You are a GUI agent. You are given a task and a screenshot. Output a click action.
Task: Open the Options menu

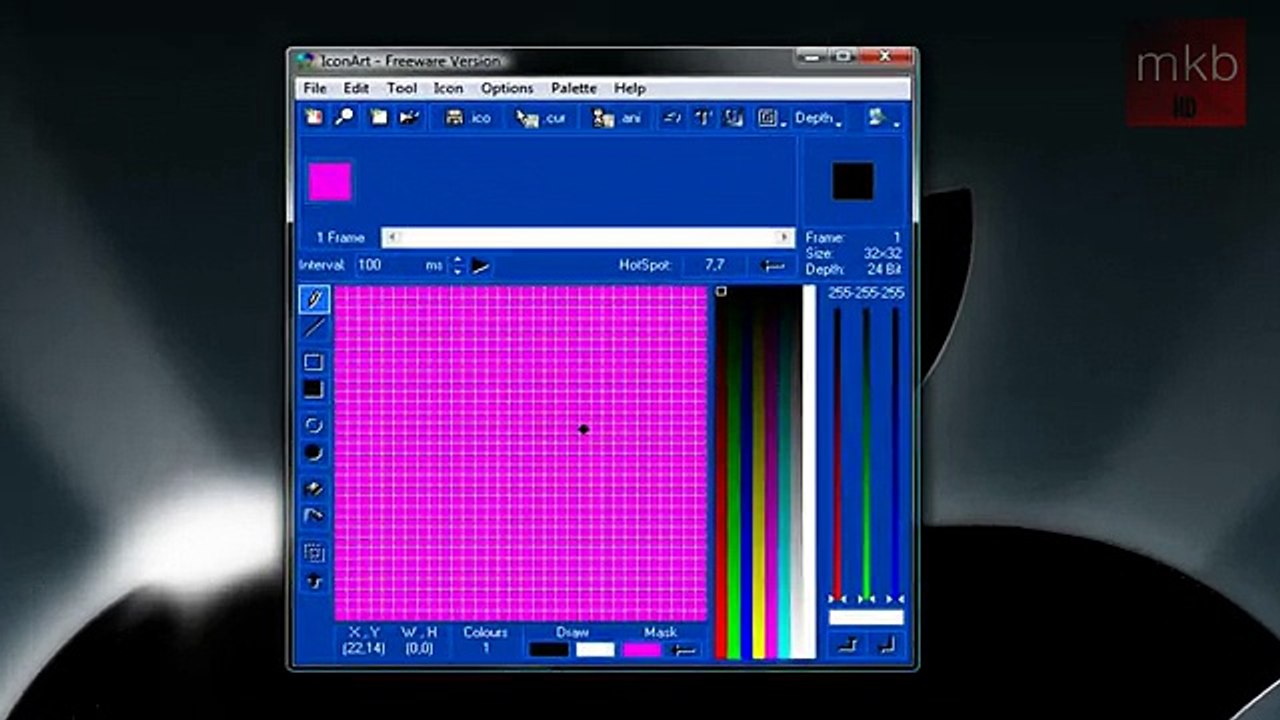(507, 88)
